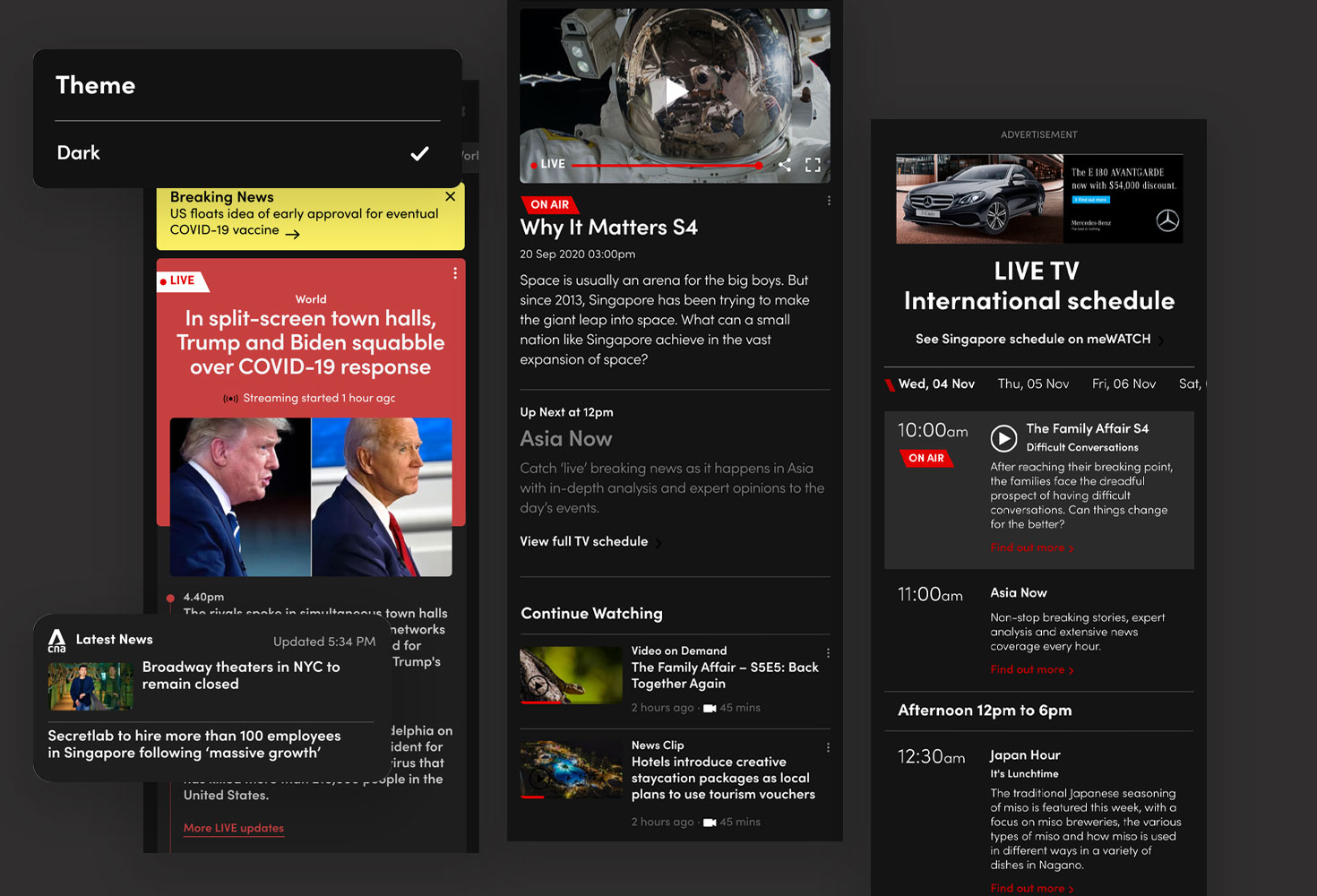The width and height of the screenshot is (1317, 896).
Task: Click the chevron beside View full TV schedule
Action: point(659,543)
